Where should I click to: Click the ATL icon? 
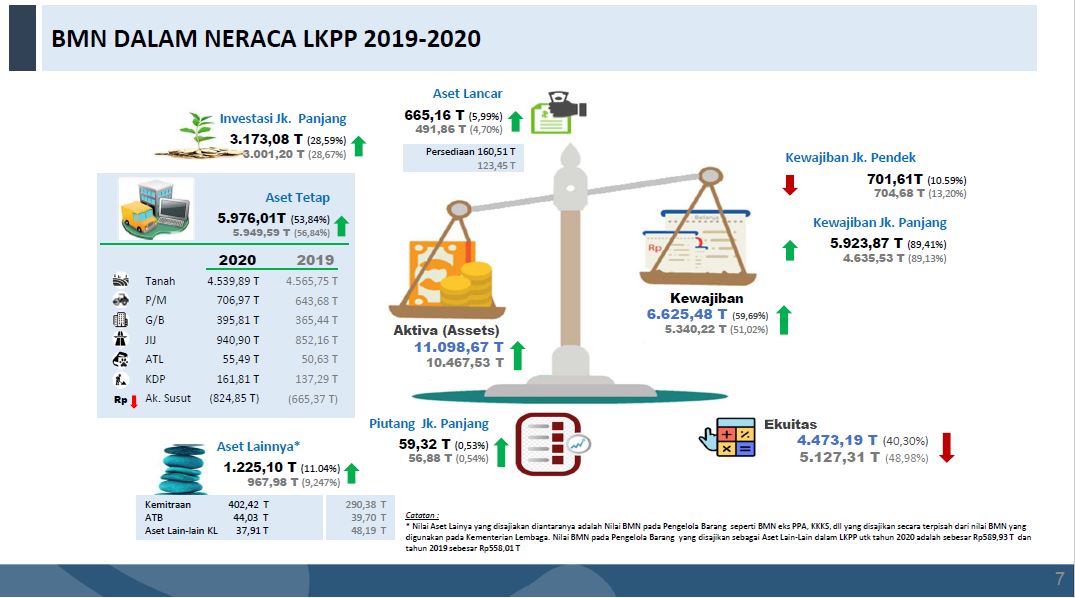coord(121,359)
